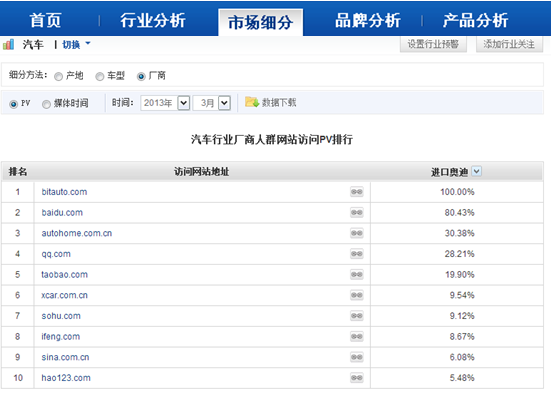
Task: Switch to the 品牌分析 tab
Action: click(368, 20)
